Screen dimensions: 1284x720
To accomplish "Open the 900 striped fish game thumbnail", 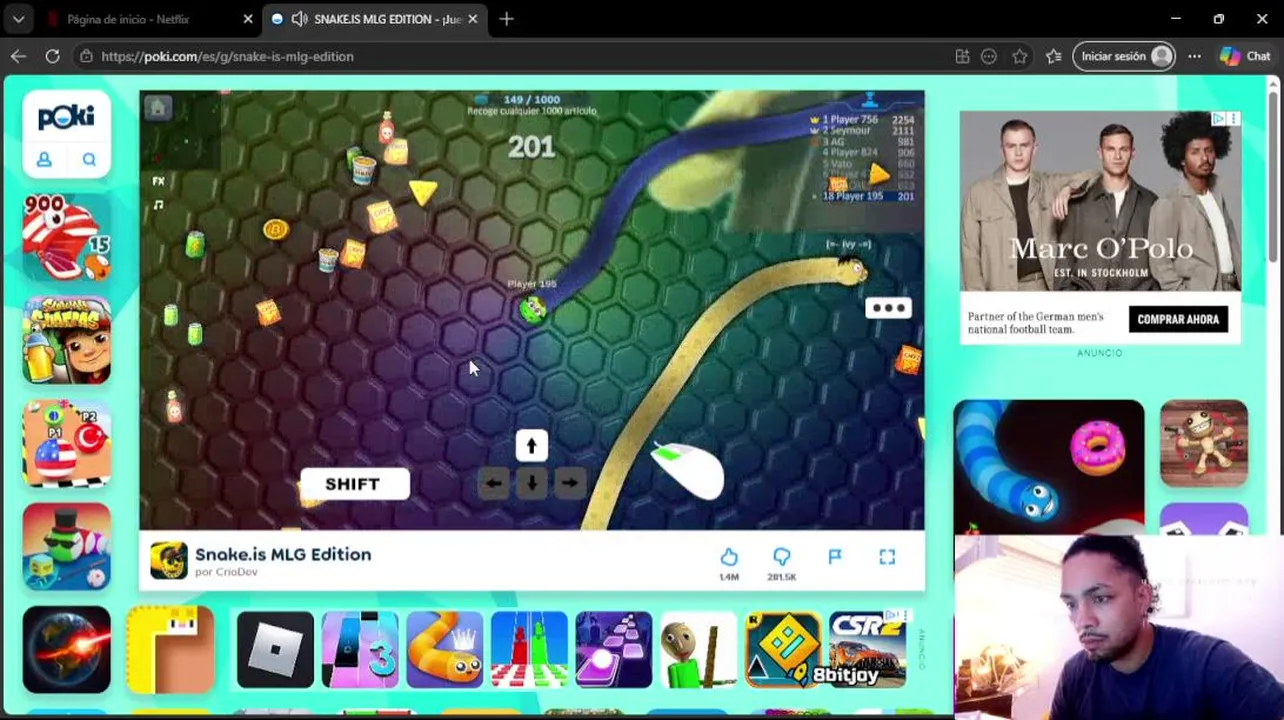I will pos(67,237).
